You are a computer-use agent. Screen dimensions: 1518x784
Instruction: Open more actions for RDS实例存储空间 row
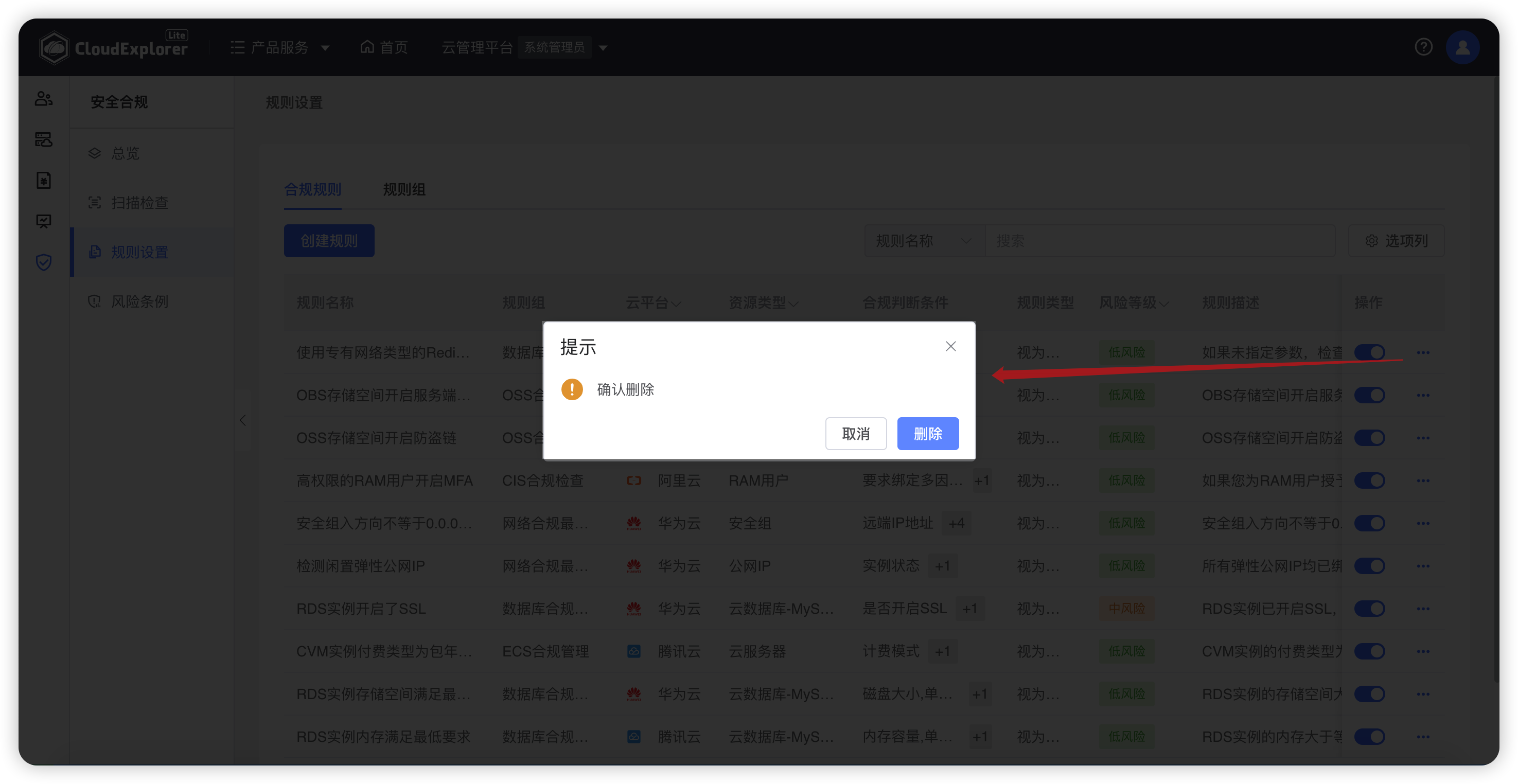1423,694
